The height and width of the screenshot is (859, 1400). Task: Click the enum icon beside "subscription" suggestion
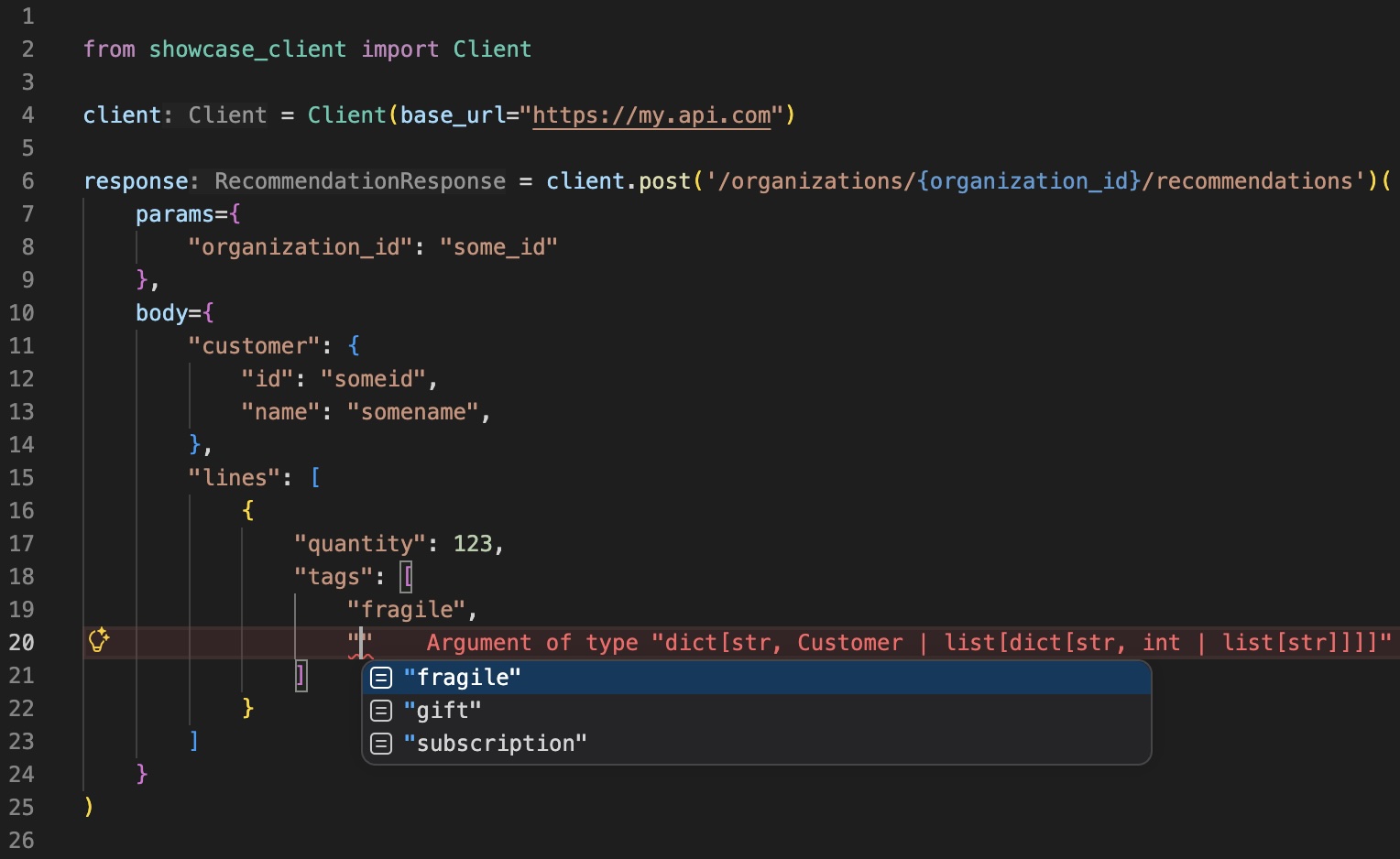coord(381,744)
